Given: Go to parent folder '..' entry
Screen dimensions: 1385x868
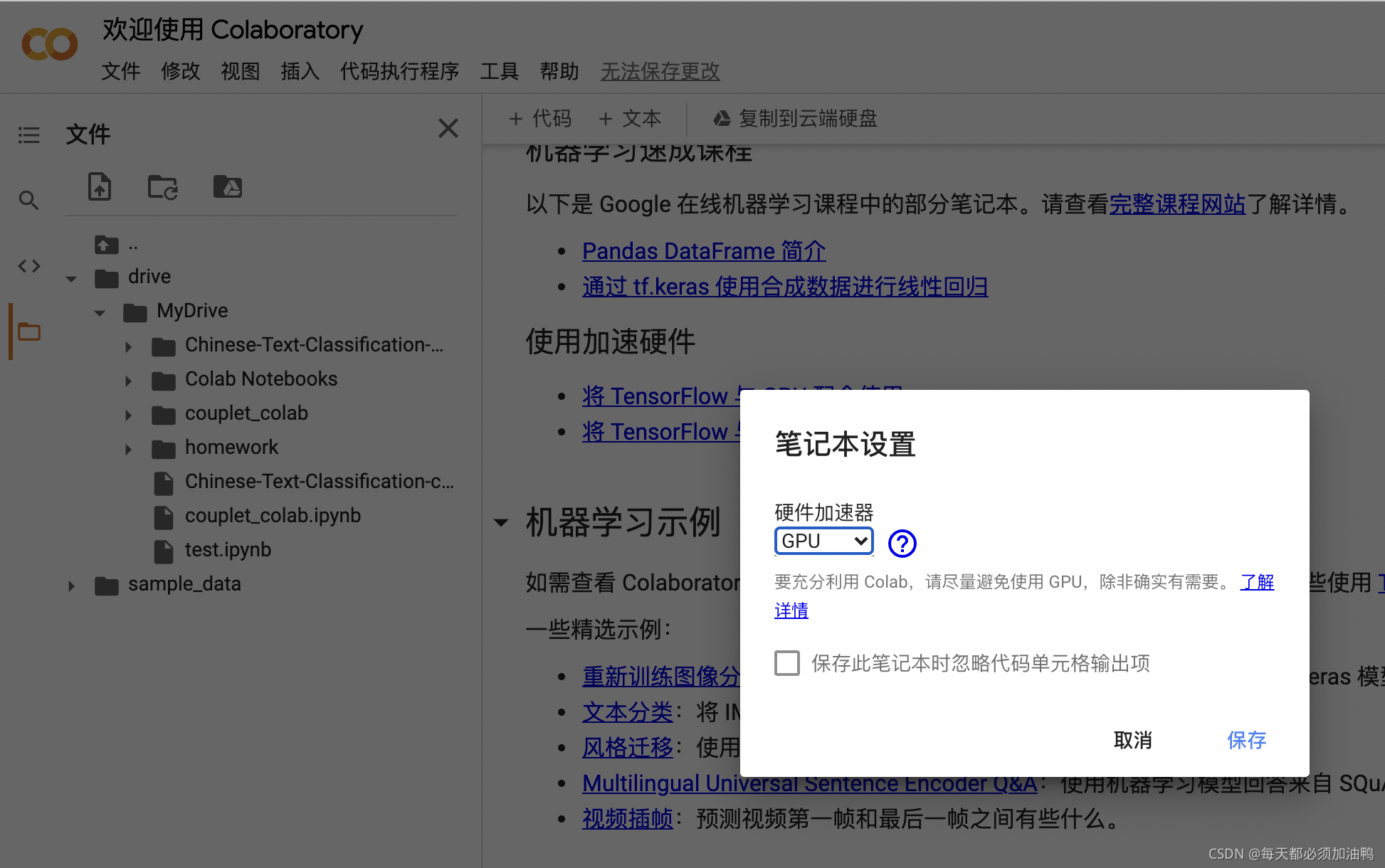Looking at the screenshot, I should click(x=117, y=245).
